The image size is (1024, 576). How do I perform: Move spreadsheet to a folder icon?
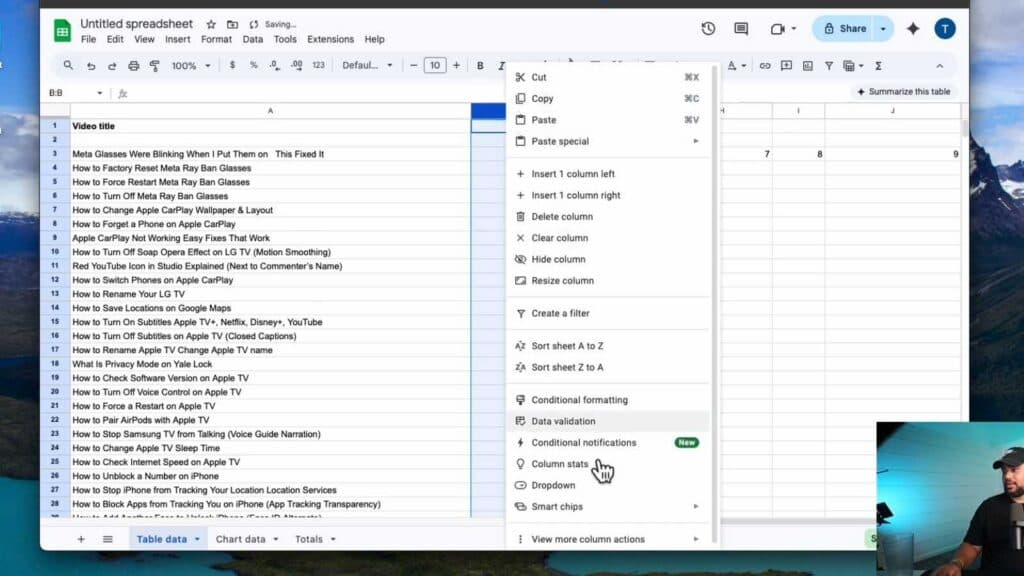232,24
